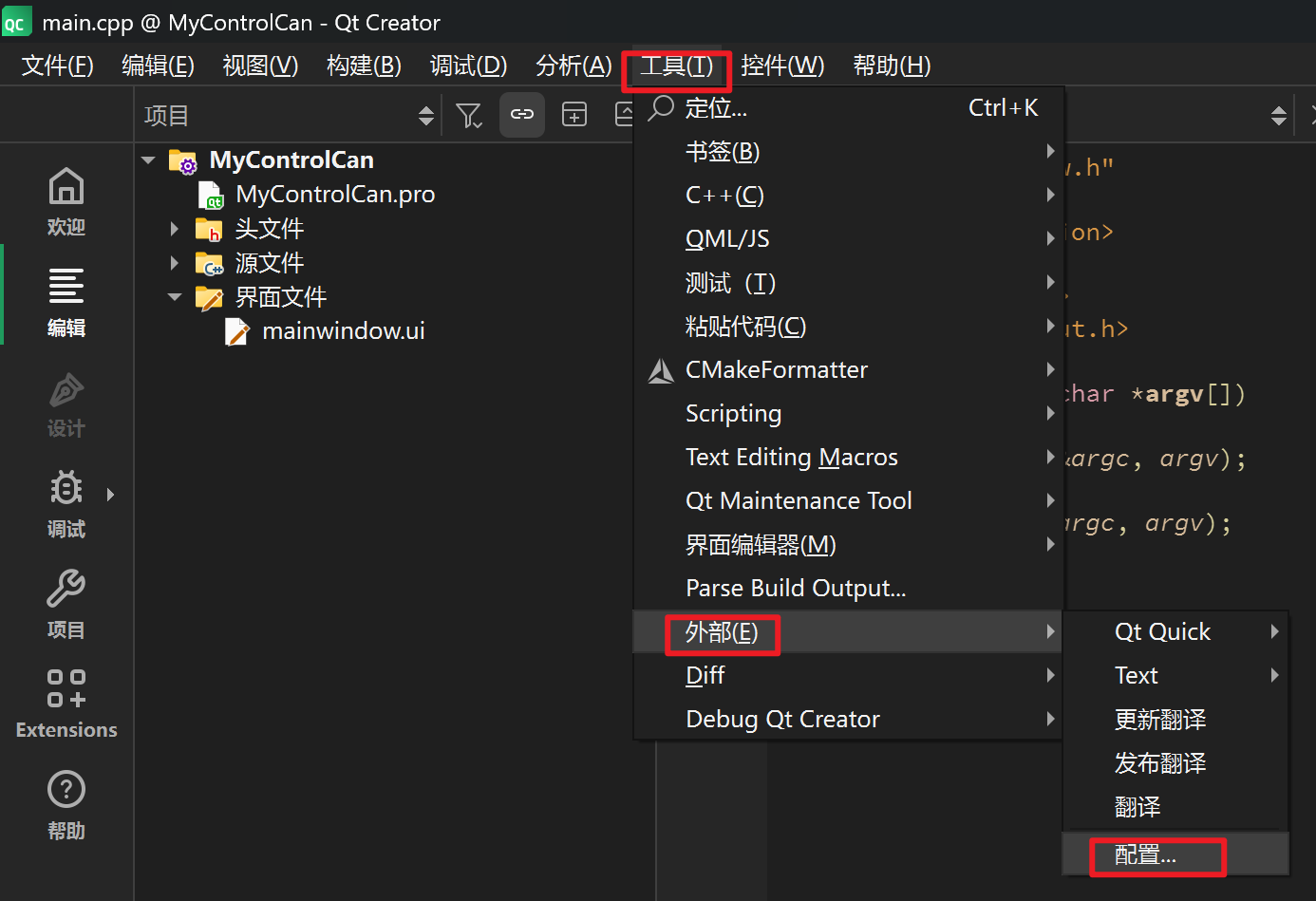1316x901 pixels.
Task: Open the CMakeFormatter submenu
Action: pyautogui.click(x=849, y=370)
